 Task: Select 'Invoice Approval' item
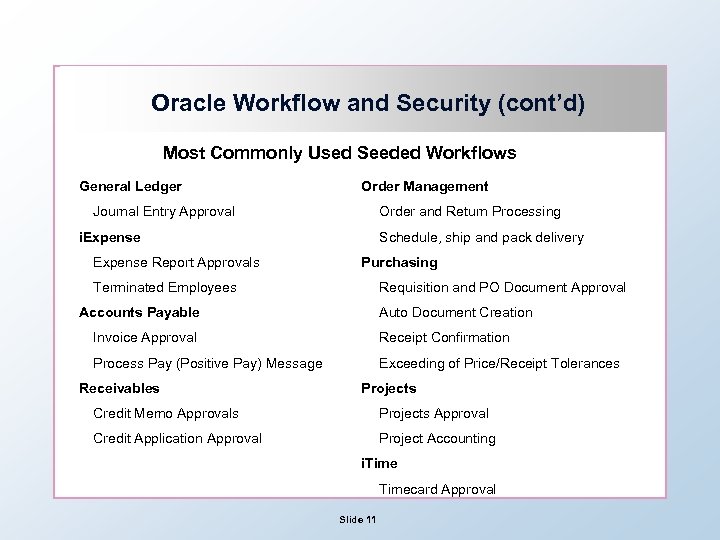[145, 338]
